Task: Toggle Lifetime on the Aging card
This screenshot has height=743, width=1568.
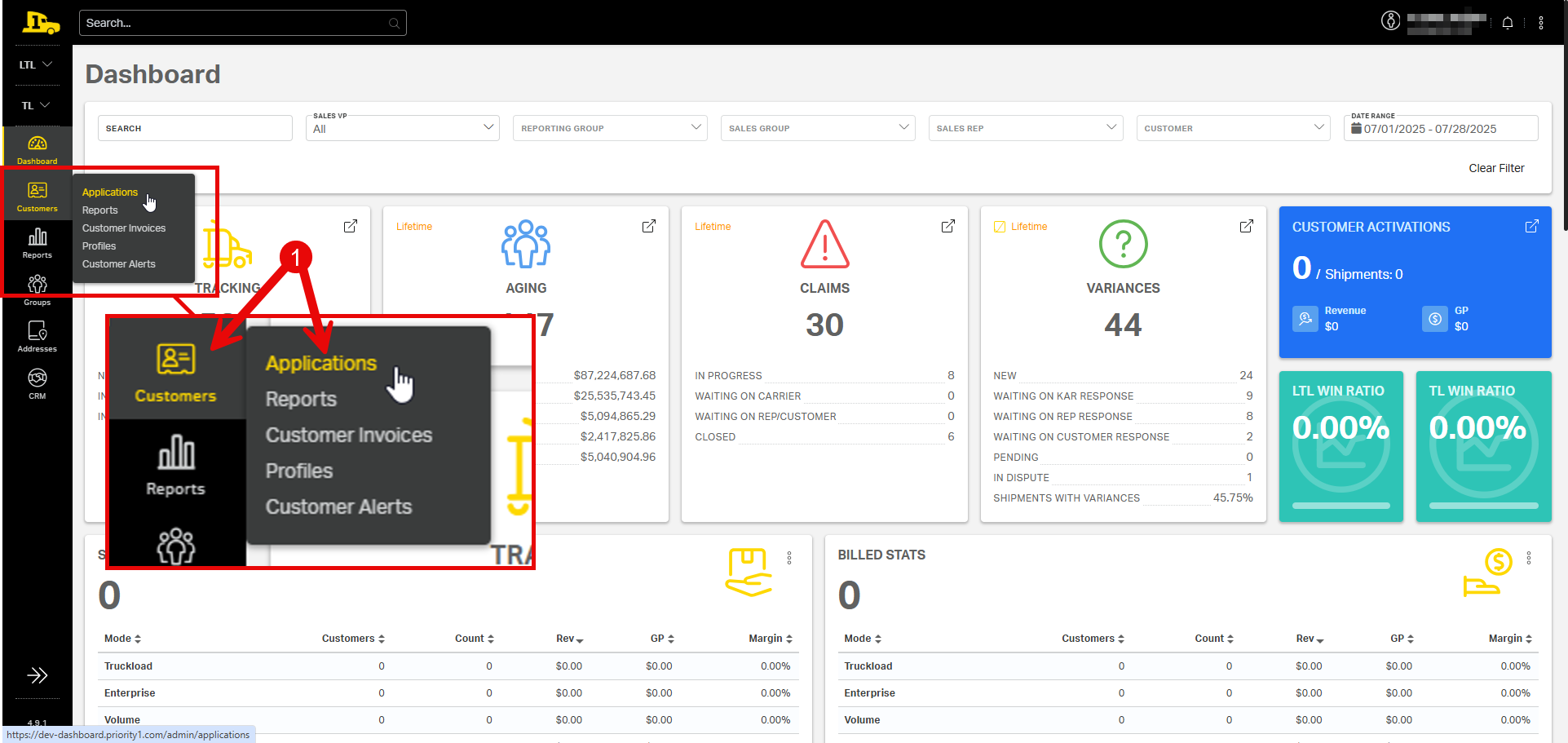Action: click(x=414, y=227)
